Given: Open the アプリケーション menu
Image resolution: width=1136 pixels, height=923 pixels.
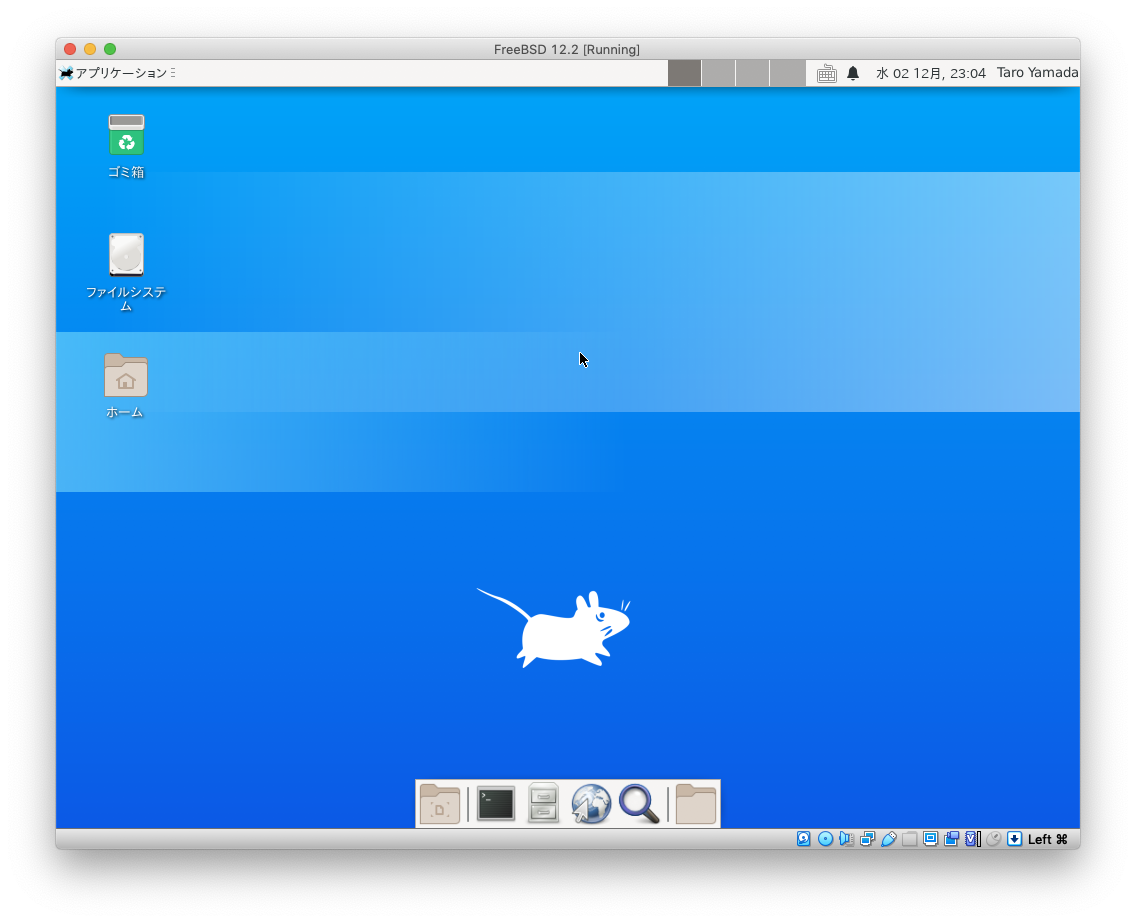Looking at the screenshot, I should [116, 73].
